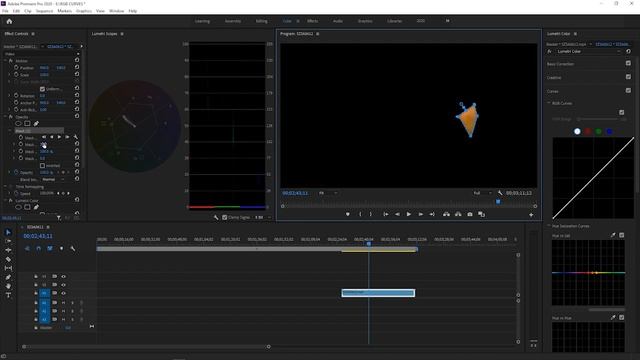The width and height of the screenshot is (640, 360).
Task: Open the Sequence menu
Action: coord(44,11)
